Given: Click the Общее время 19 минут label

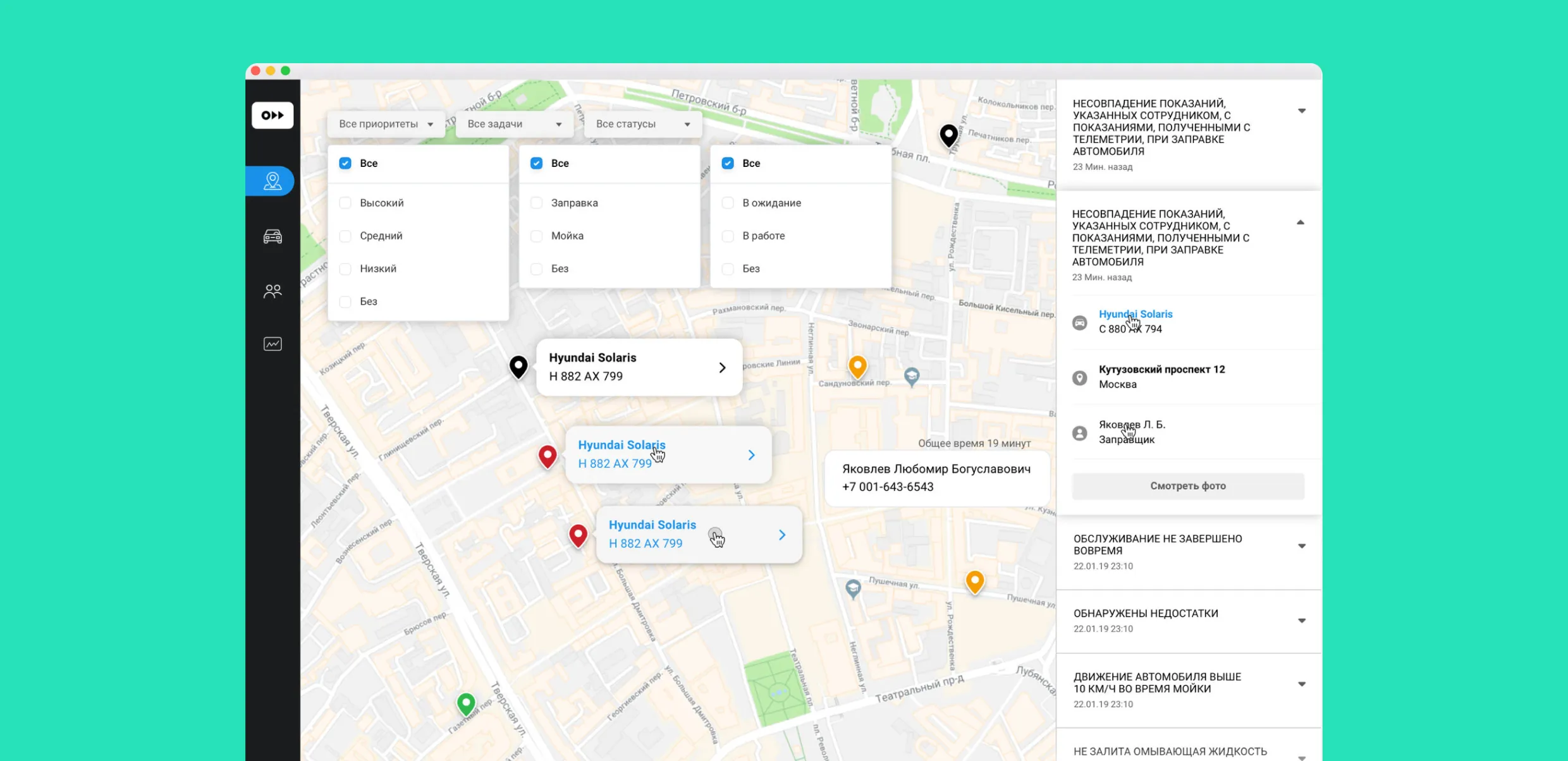Looking at the screenshot, I should click(x=974, y=444).
